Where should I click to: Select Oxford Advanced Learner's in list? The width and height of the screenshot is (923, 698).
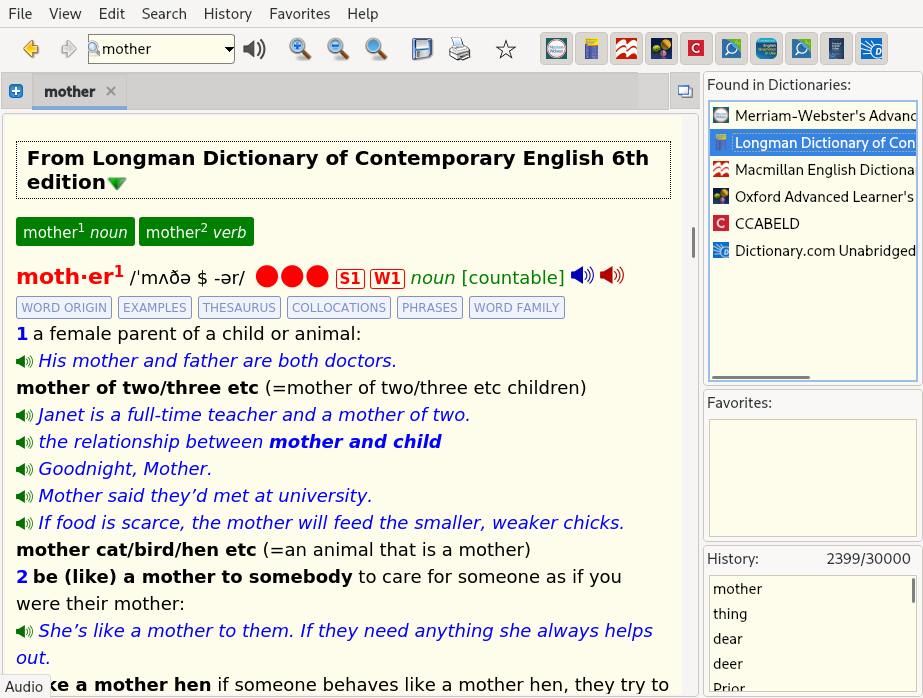coord(814,197)
